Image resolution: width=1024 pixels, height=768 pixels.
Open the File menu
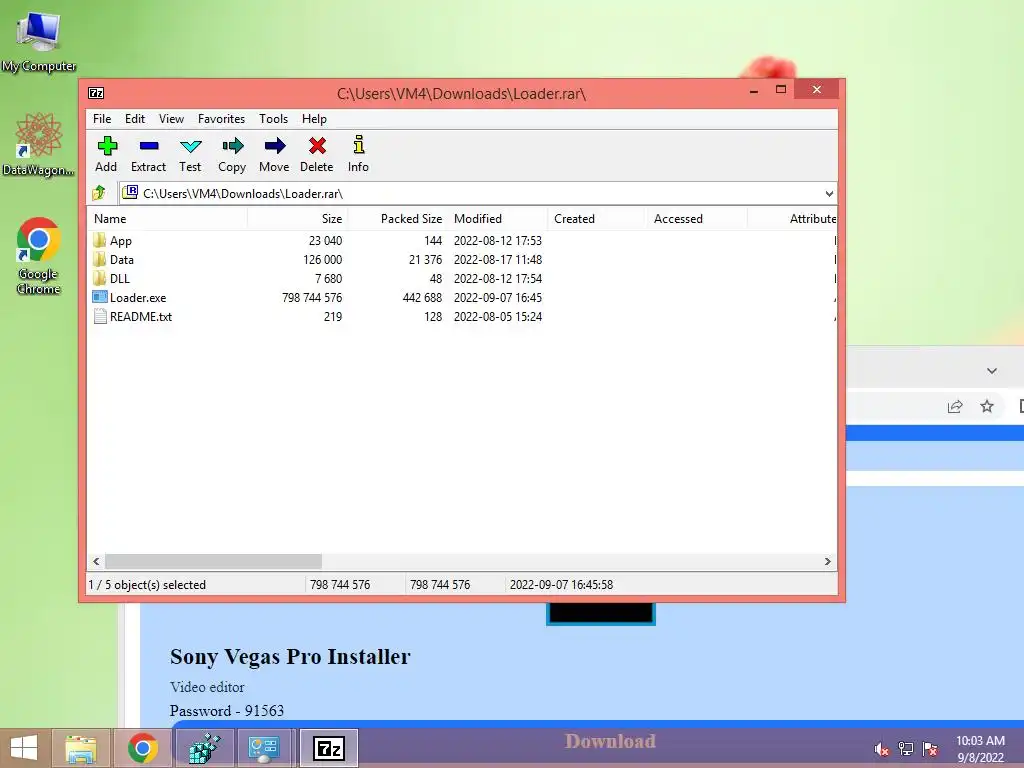click(102, 119)
